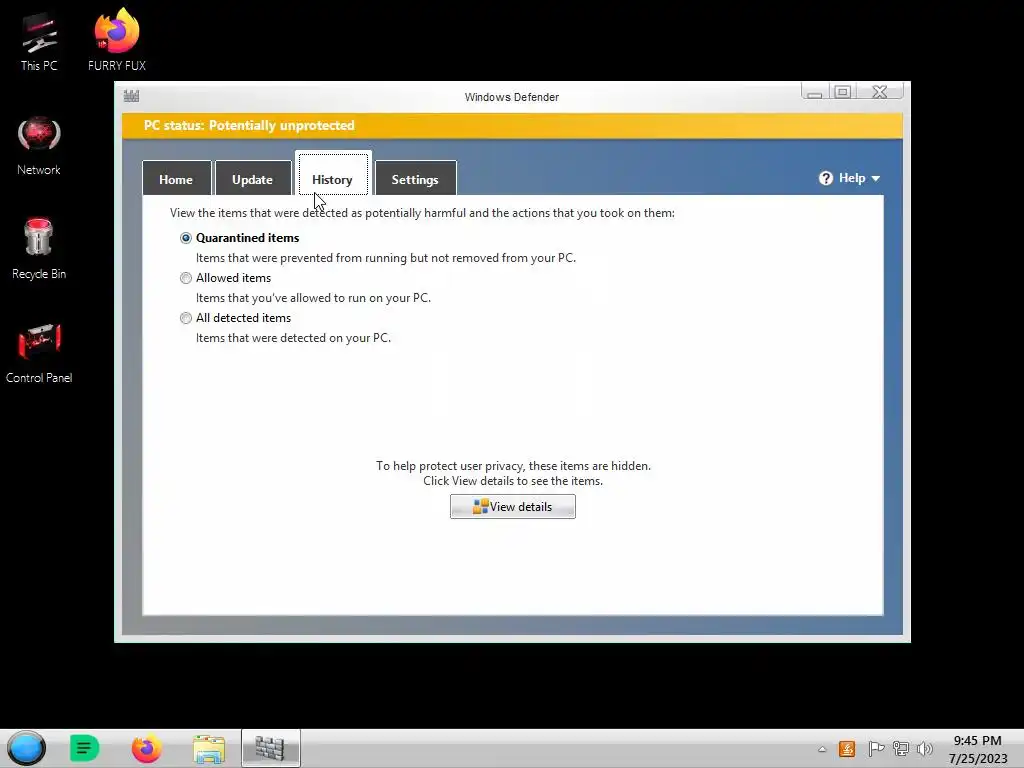Switch to the Home tab

[176, 178]
